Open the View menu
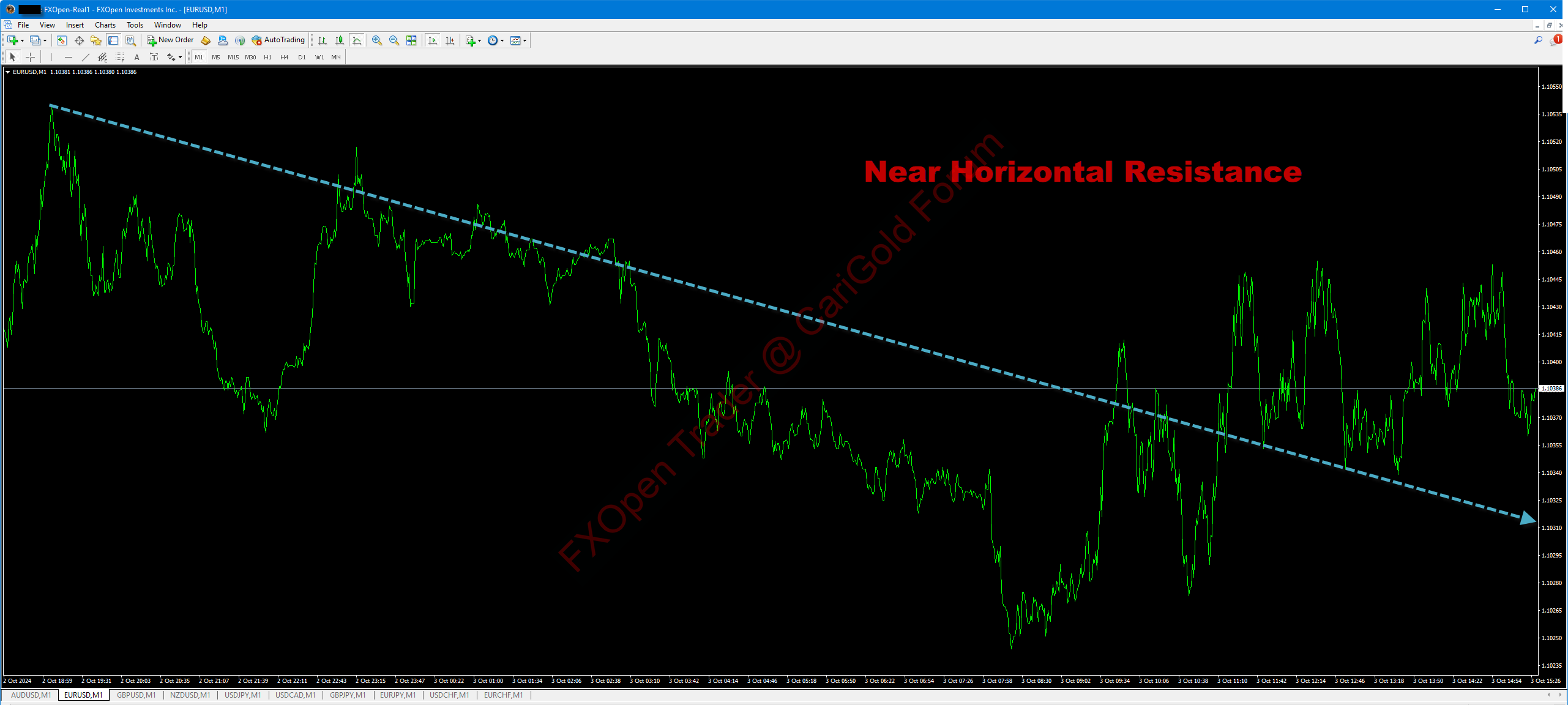This screenshot has width=1568, height=705. pyautogui.click(x=47, y=25)
